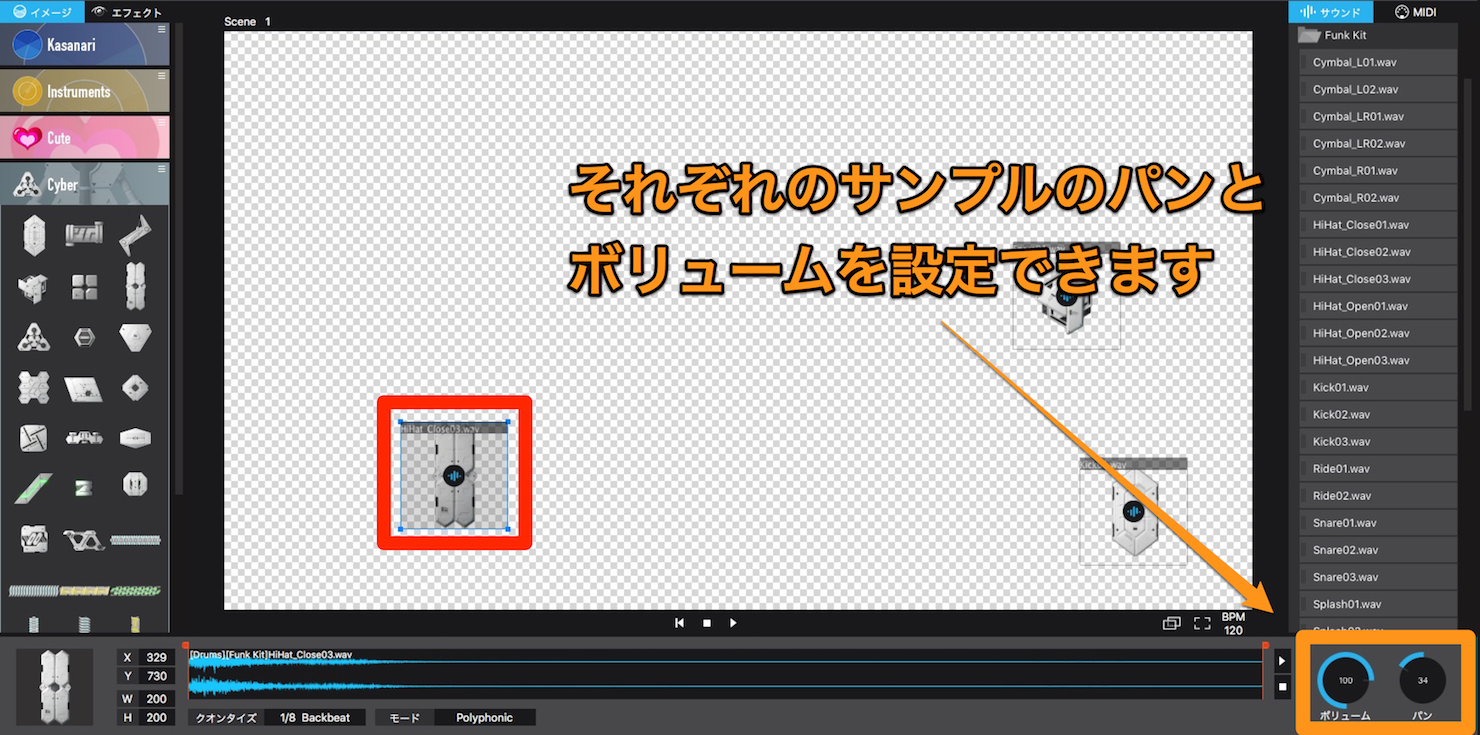Select the HiHat_Close03.wav object on canvas

(x=454, y=475)
